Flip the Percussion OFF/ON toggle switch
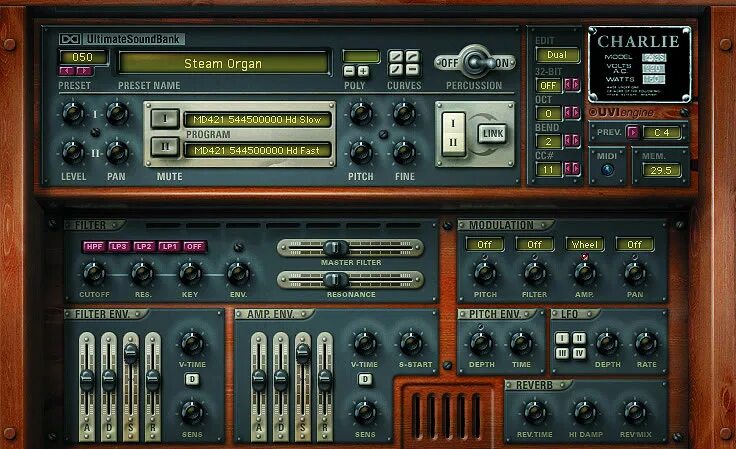736x449 pixels. 475,62
